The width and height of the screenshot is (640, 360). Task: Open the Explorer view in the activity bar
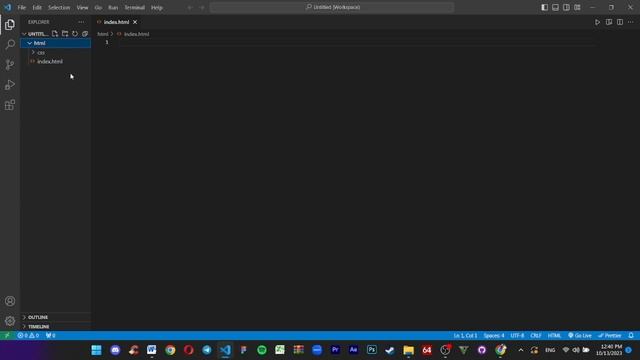pos(10,24)
